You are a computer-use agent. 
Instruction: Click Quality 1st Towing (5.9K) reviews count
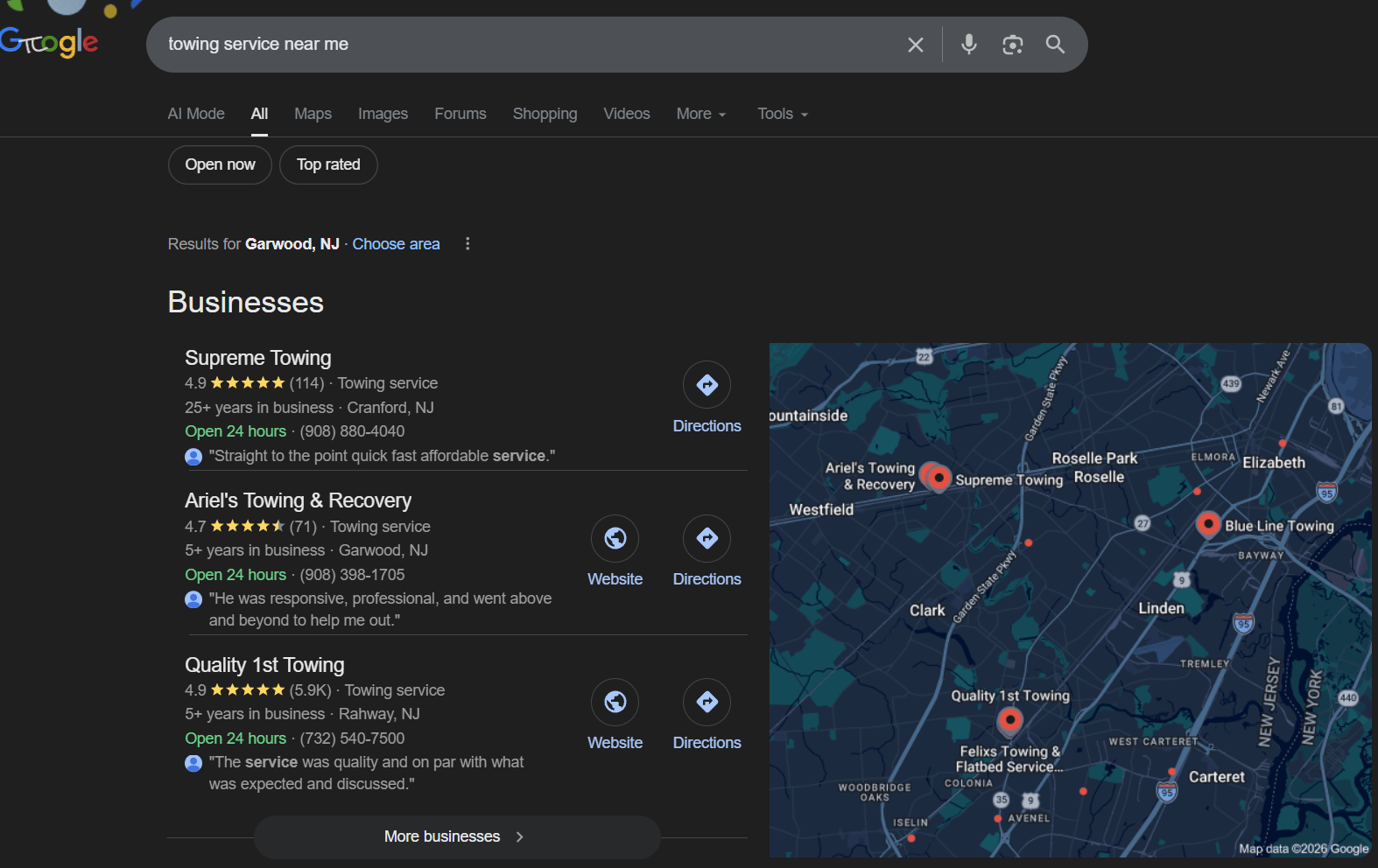(311, 690)
